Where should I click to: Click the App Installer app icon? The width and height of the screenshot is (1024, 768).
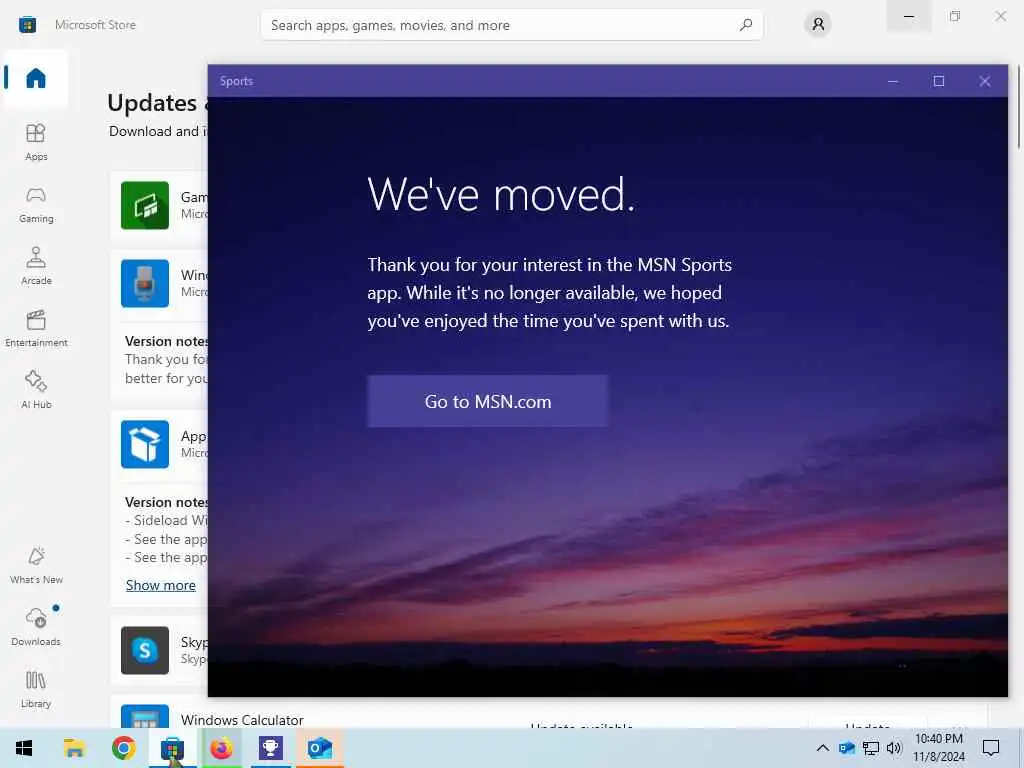145,444
